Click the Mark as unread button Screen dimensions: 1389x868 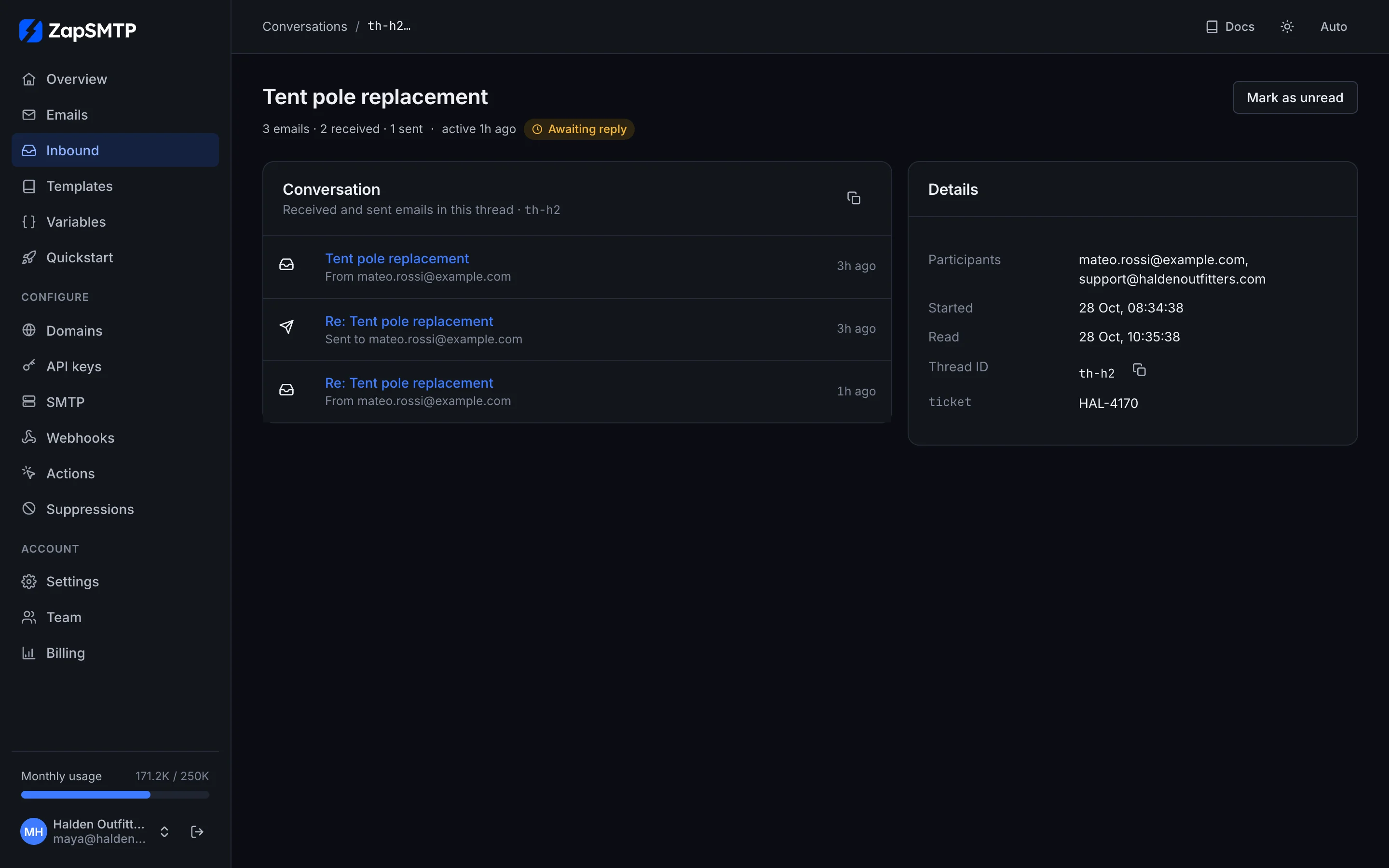coord(1295,97)
